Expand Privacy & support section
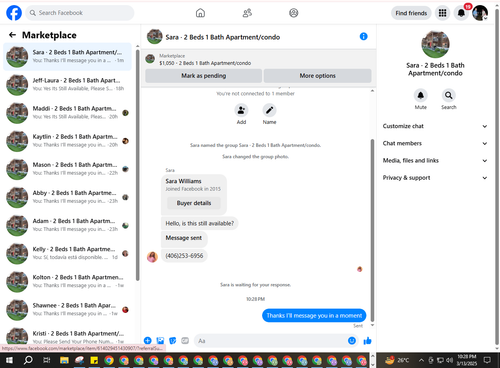The width and height of the screenshot is (500, 368). coord(435,178)
